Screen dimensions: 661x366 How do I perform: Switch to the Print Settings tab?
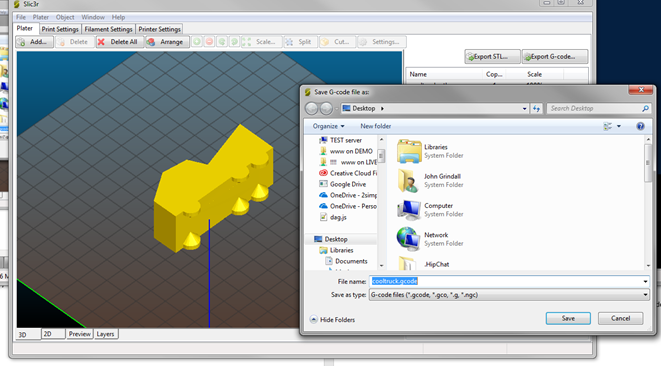60,29
